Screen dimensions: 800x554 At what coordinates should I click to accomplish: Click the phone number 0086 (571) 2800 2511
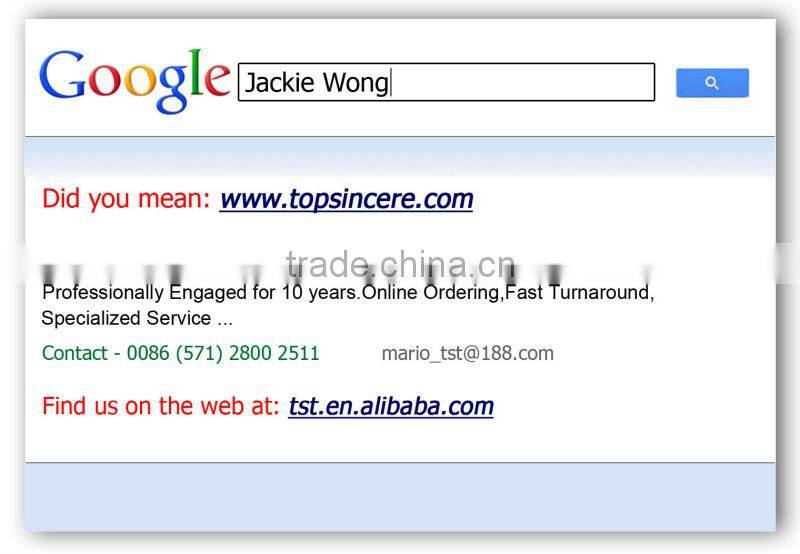223,353
